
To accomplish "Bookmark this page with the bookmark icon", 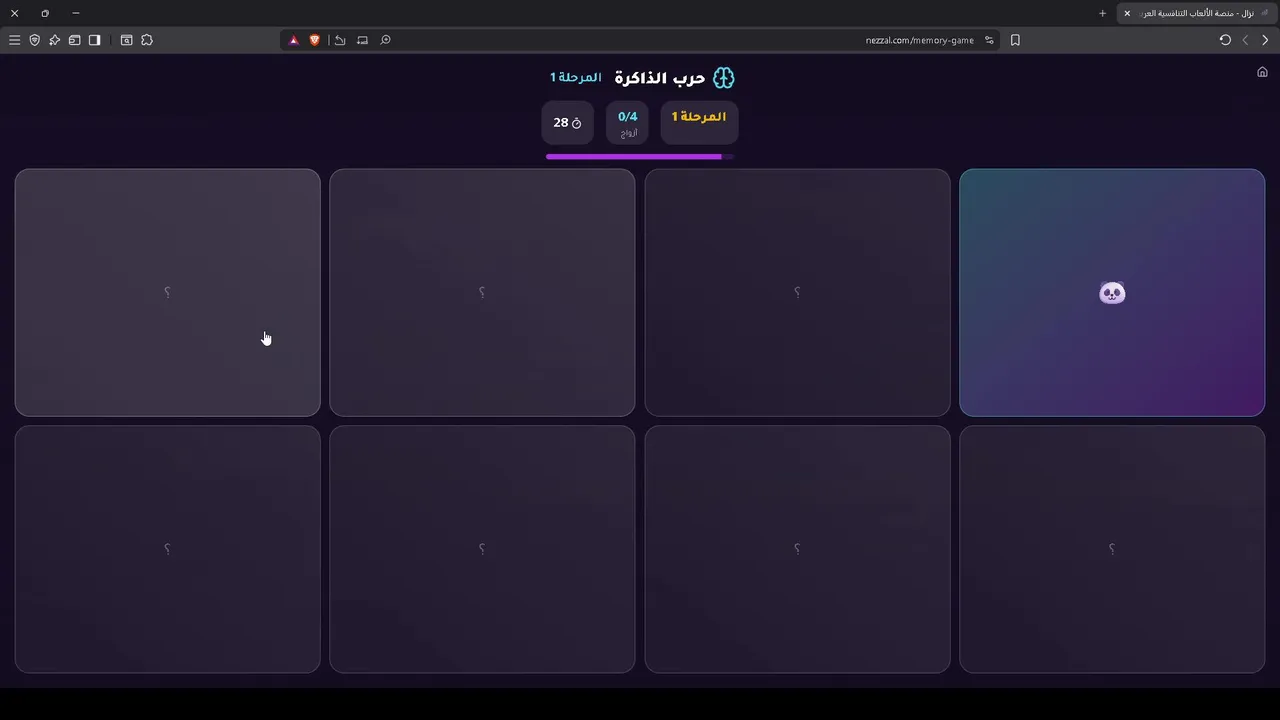I will click(1015, 40).
